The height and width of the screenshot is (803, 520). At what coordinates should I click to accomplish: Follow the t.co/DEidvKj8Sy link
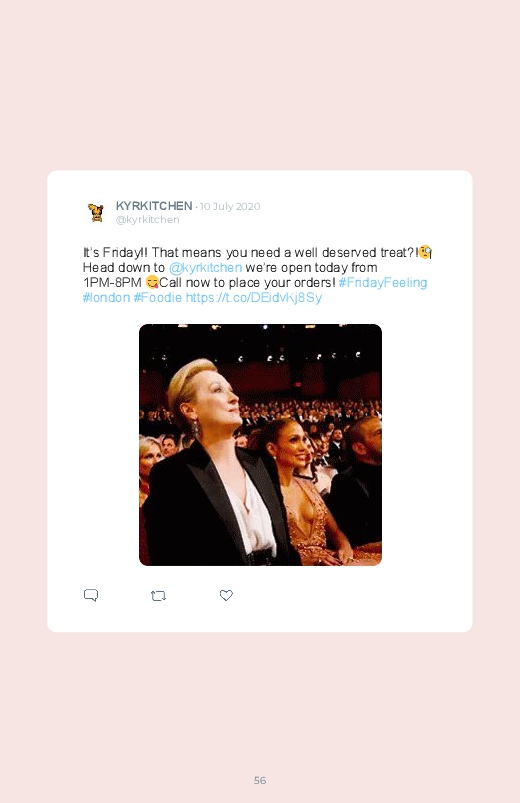[254, 298]
